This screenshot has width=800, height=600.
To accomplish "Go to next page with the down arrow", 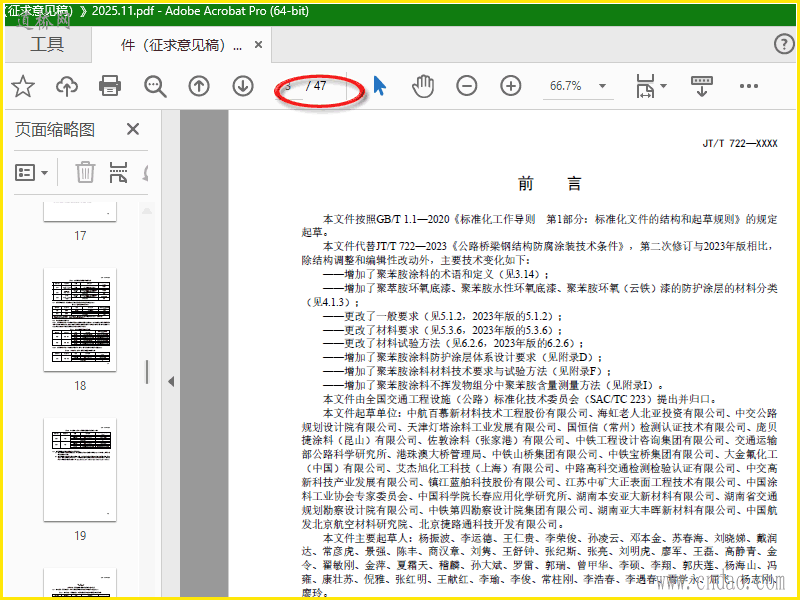I will 243,86.
